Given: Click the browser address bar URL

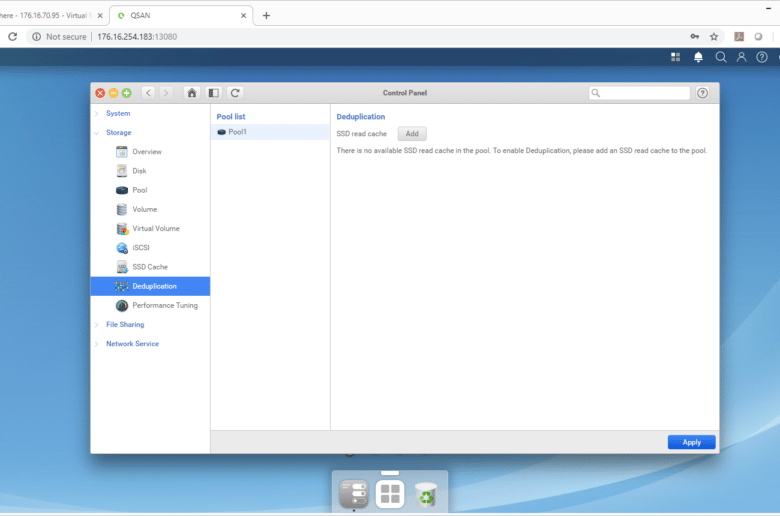Looking at the screenshot, I should (x=137, y=37).
